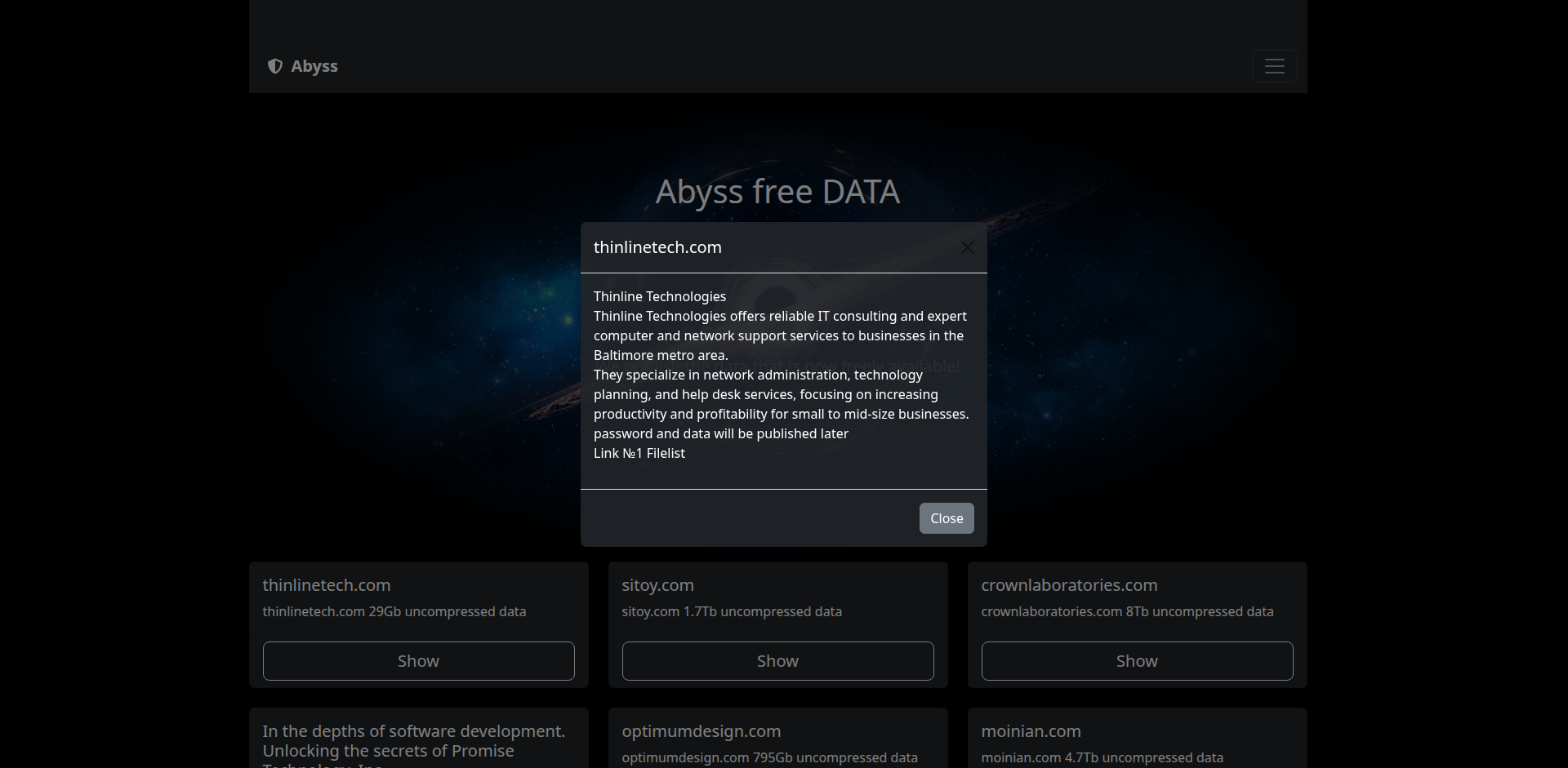The height and width of the screenshot is (768, 1568).
Task: Click the 'Abyss free DATA' page heading
Action: tap(777, 192)
